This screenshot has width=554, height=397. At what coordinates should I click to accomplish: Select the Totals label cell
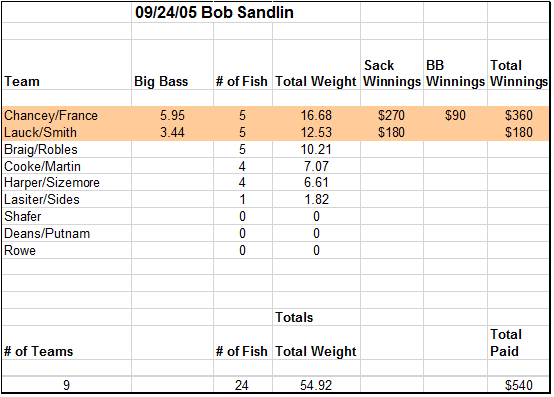(x=294, y=318)
